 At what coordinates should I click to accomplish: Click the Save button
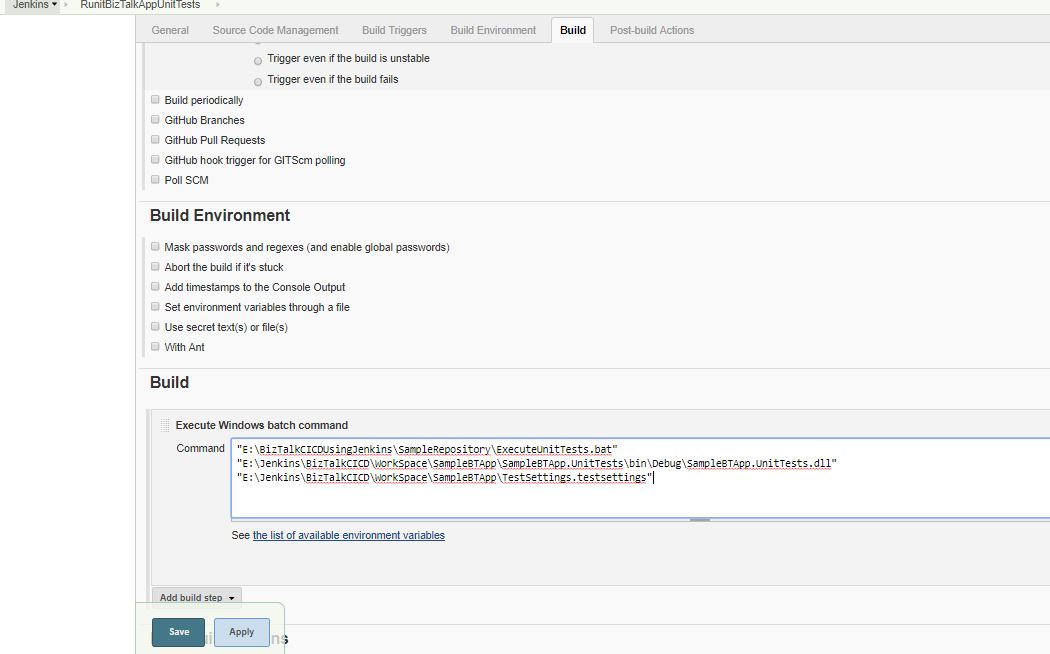[x=178, y=632]
